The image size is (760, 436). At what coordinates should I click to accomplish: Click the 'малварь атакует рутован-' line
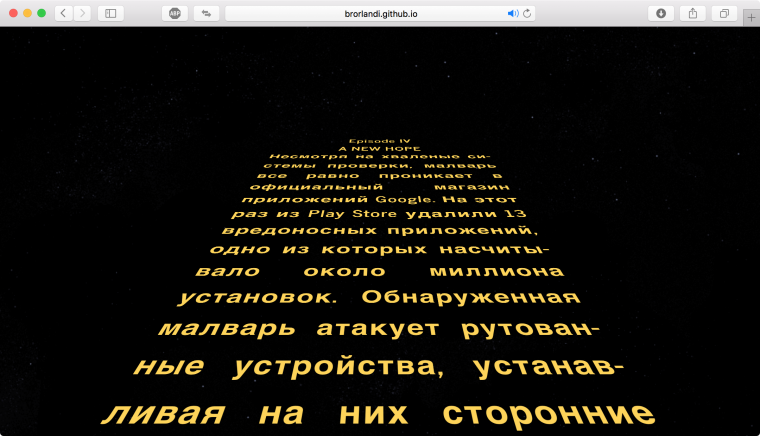(380, 329)
